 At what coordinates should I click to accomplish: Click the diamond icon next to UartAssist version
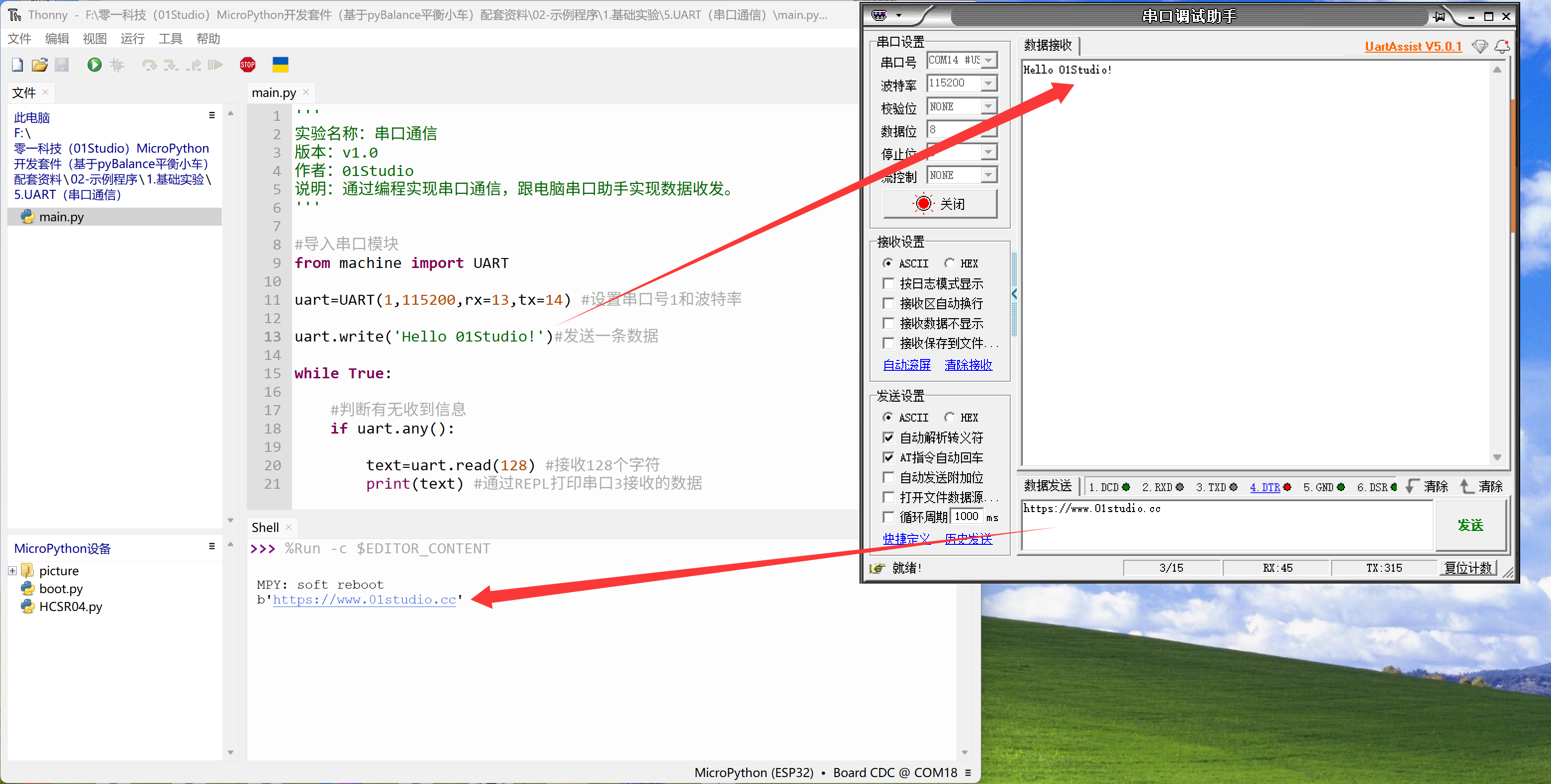[1479, 46]
